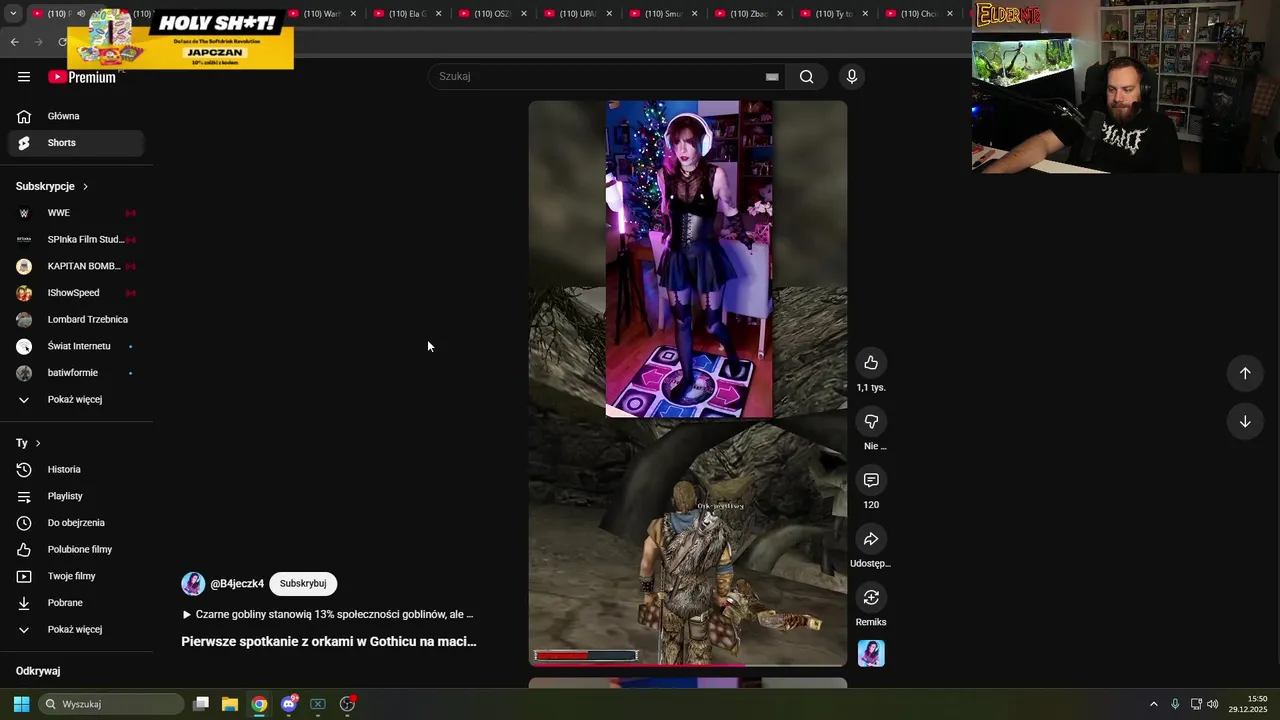Image resolution: width=1280 pixels, height=720 pixels.
Task: Open Lombard Trzebnica channel
Action: coord(76,320)
